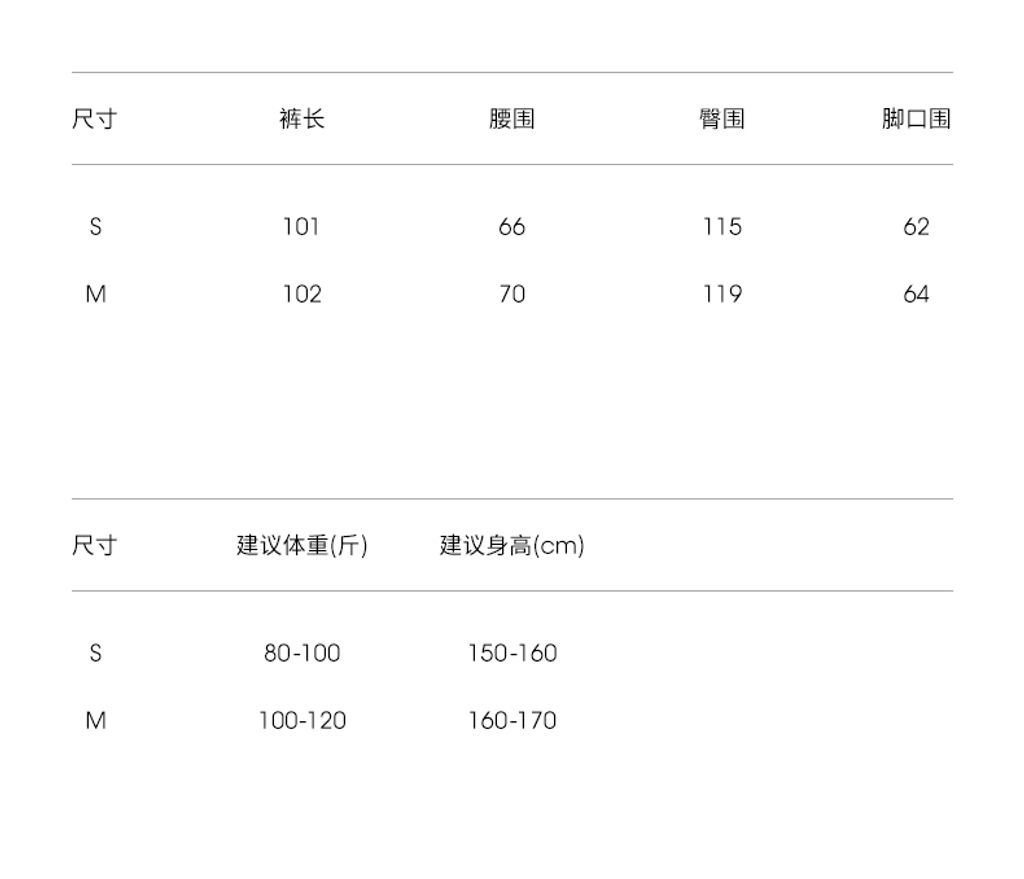Screen dimensions: 1024x879
Task: Click pants length value 102
Action: [x=302, y=294]
